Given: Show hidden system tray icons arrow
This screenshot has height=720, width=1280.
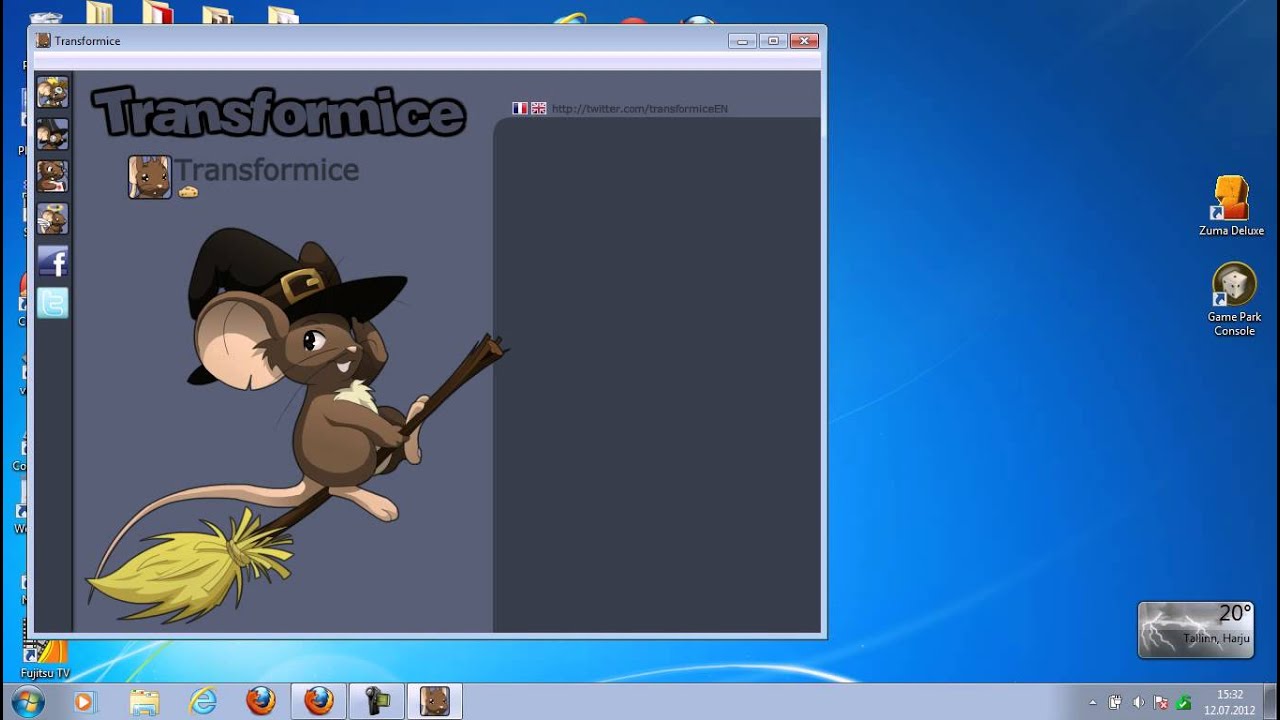Looking at the screenshot, I should click(x=1093, y=703).
